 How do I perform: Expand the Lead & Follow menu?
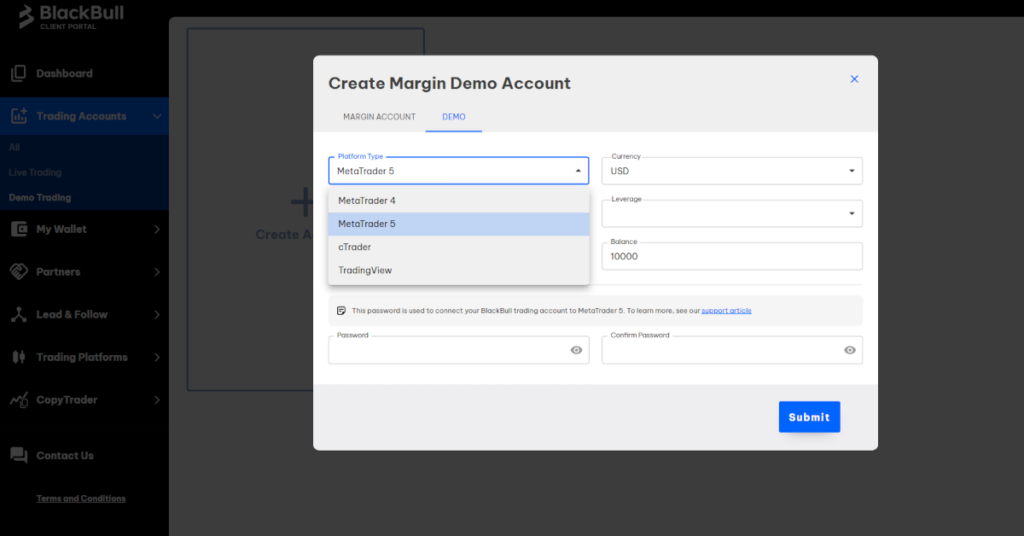[157, 315]
